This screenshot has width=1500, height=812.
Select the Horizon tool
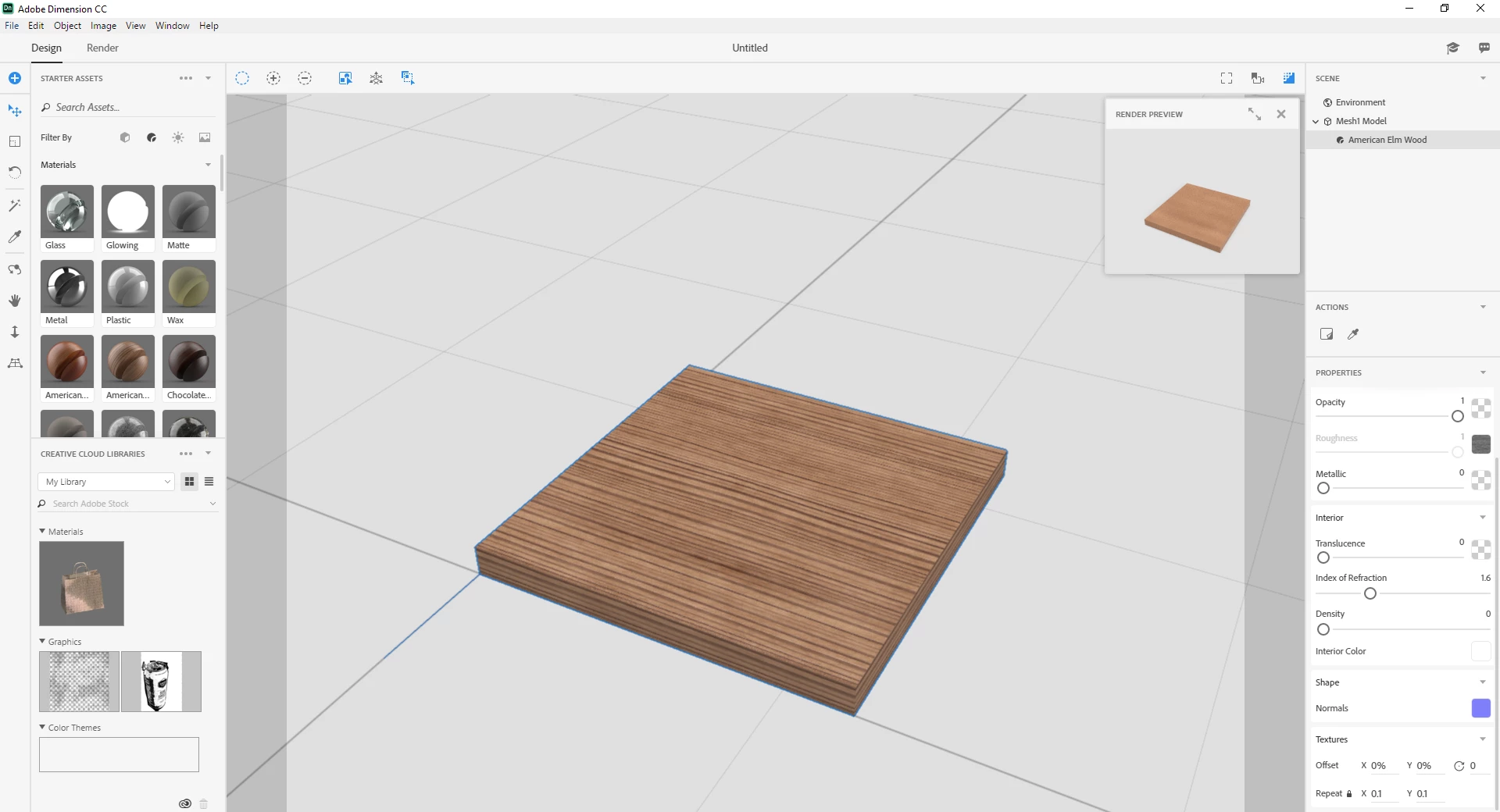tap(15, 363)
